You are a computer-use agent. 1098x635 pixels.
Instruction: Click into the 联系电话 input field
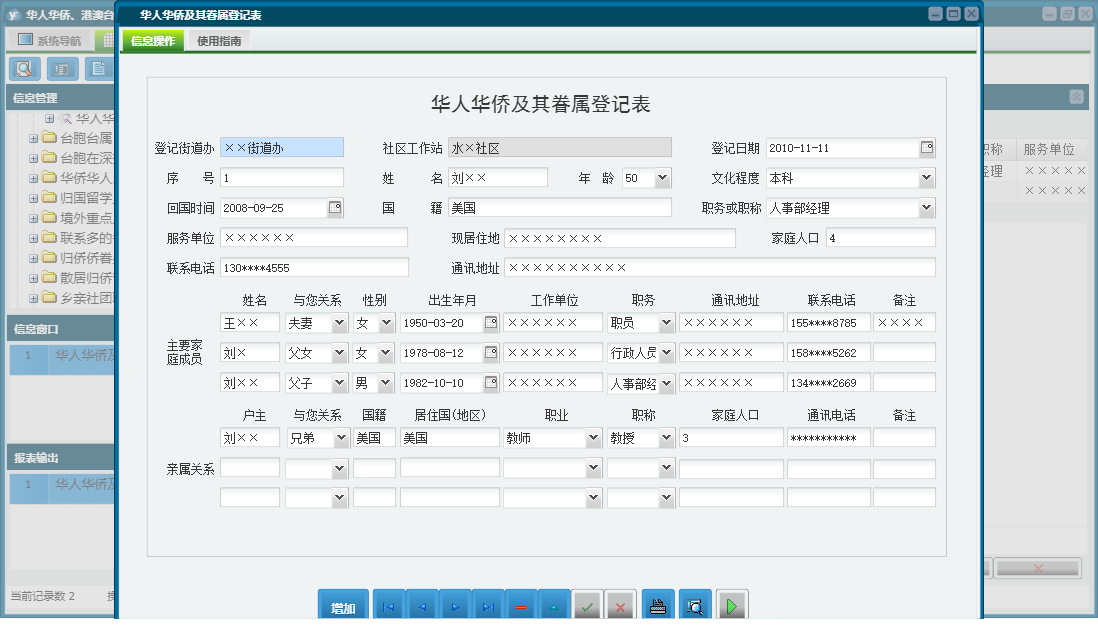tap(314, 267)
